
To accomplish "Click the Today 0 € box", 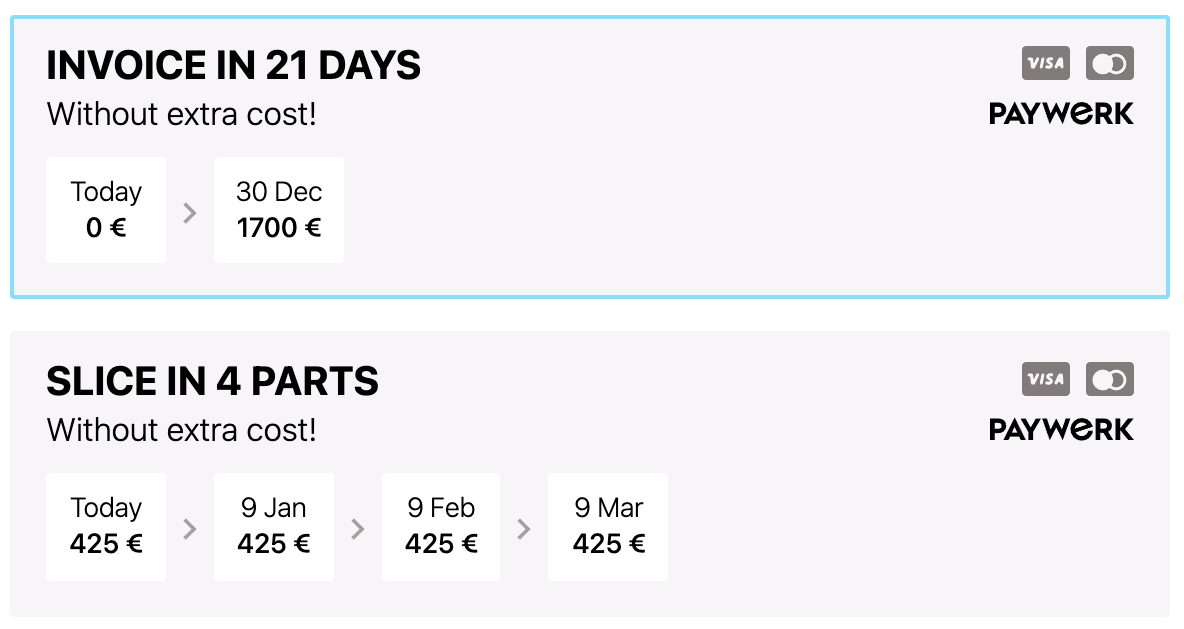I will click(106, 210).
